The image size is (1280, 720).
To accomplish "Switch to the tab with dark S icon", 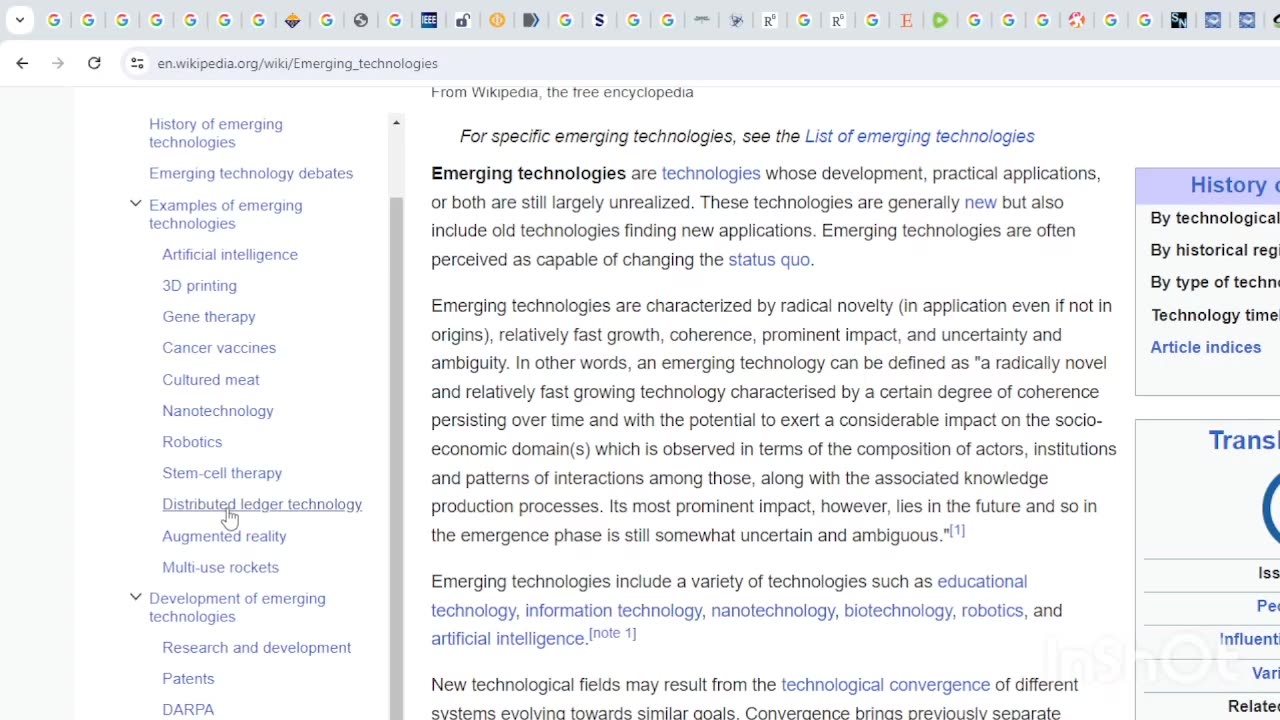I will coord(599,20).
